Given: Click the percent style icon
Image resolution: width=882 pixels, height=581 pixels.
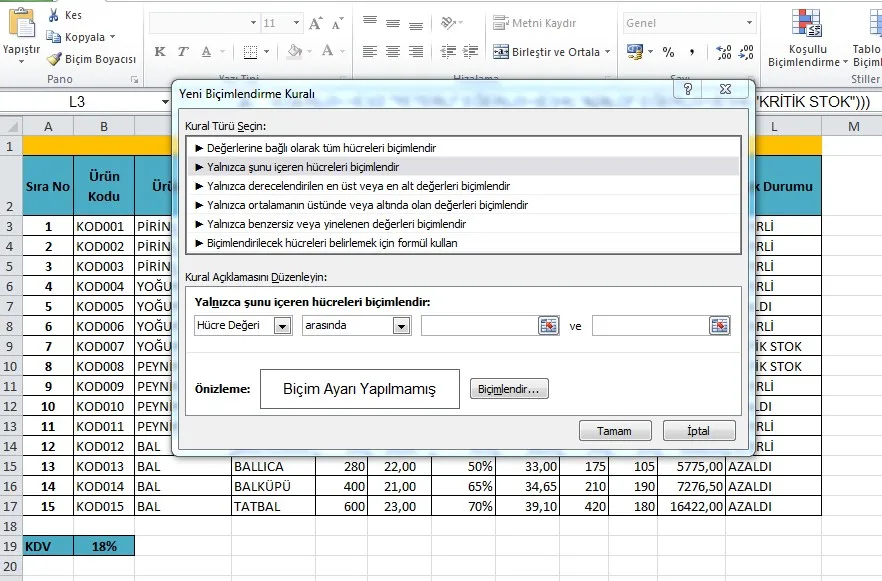Looking at the screenshot, I should (x=667, y=52).
